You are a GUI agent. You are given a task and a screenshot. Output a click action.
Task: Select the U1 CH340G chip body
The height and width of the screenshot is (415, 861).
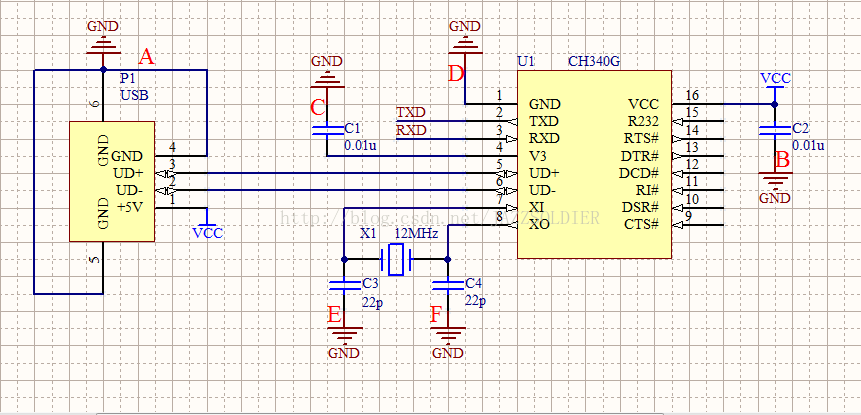594,164
